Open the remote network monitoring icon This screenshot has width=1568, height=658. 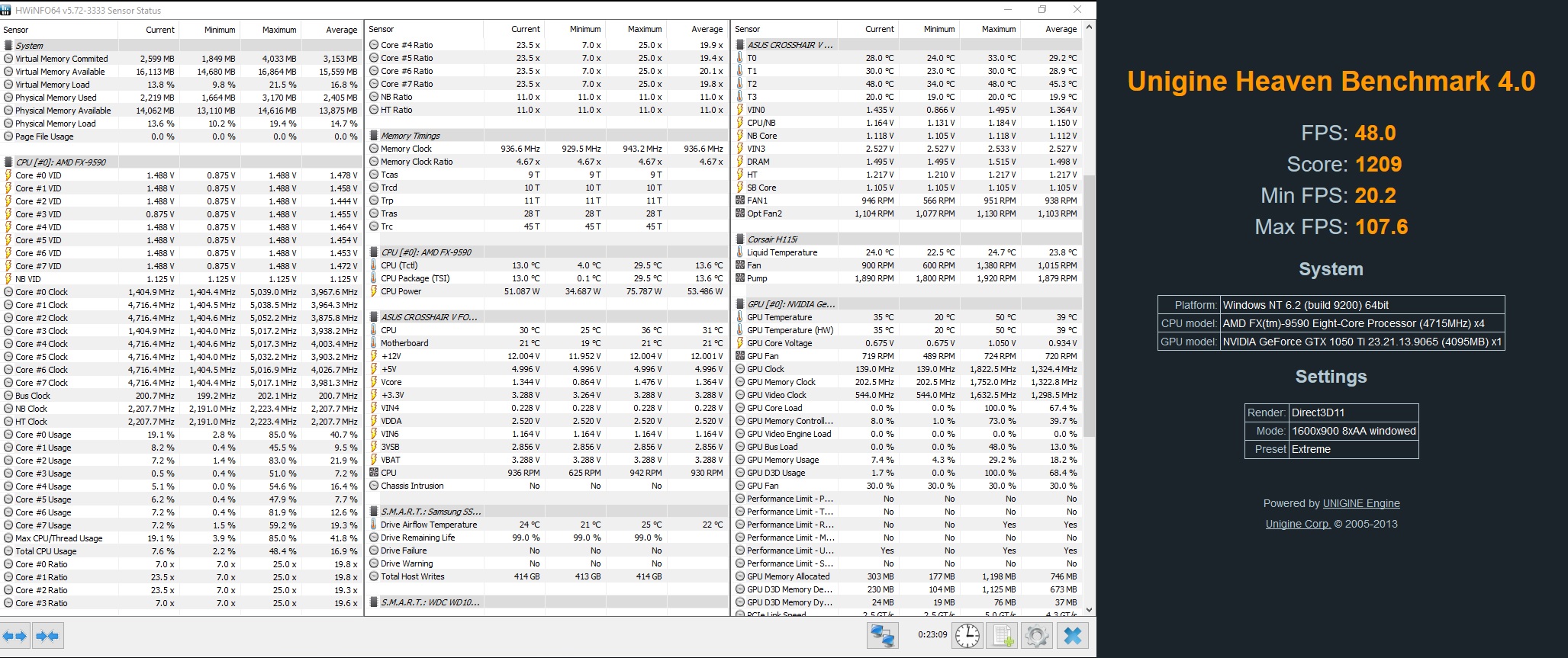coord(883,635)
